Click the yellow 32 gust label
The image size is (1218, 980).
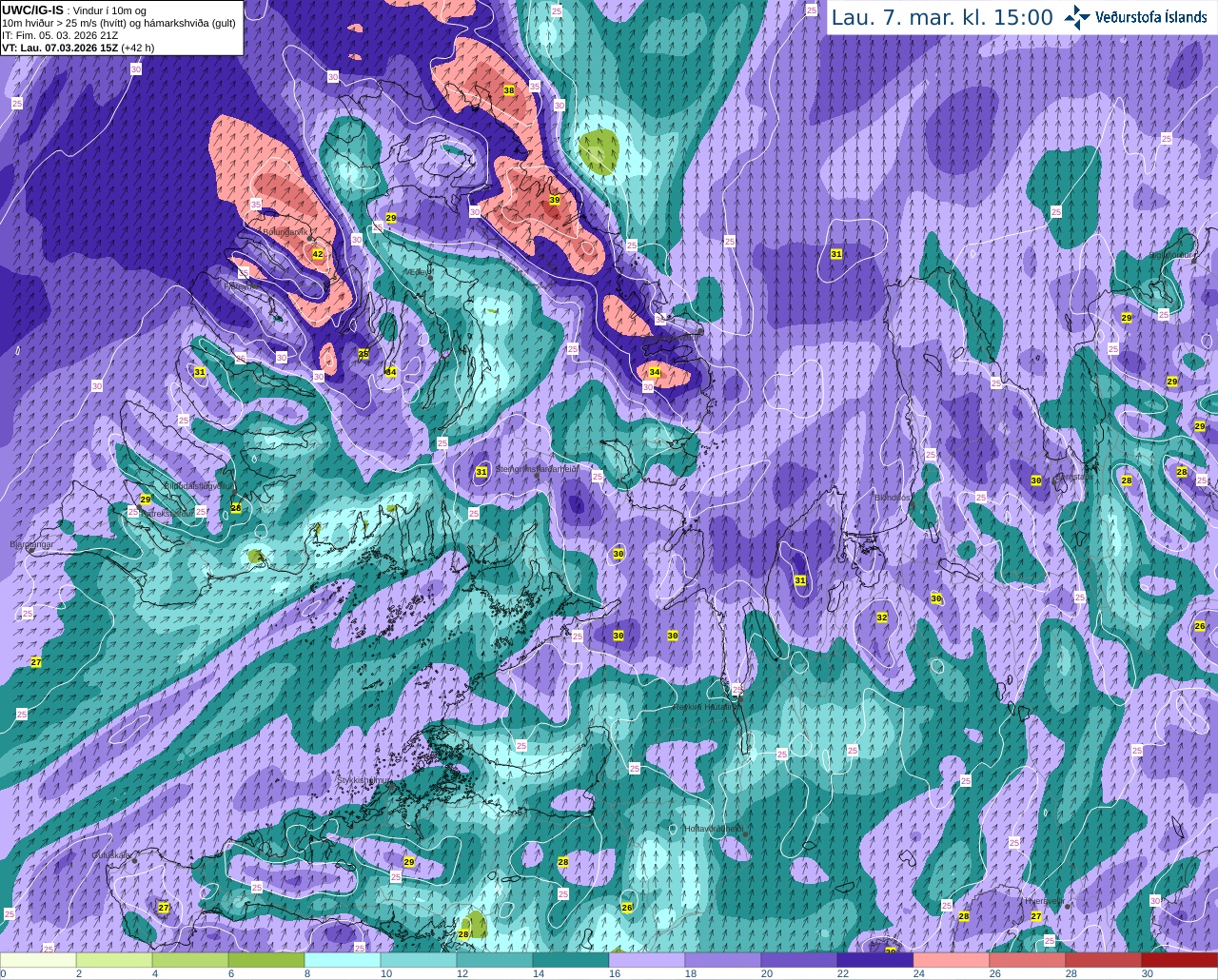coord(882,617)
